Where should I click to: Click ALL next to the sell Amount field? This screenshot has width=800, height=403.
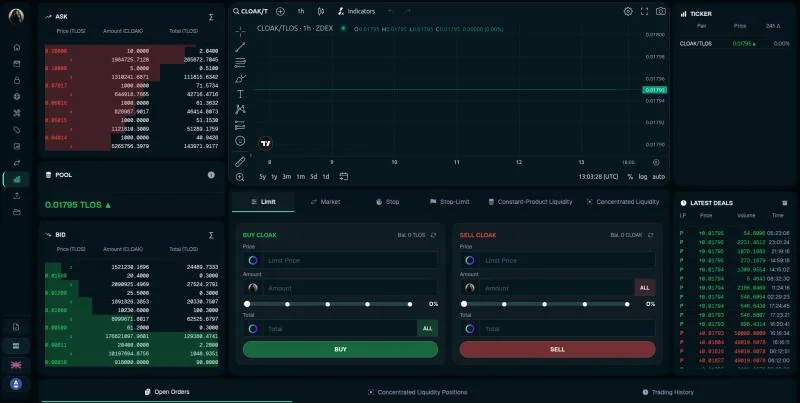point(645,288)
